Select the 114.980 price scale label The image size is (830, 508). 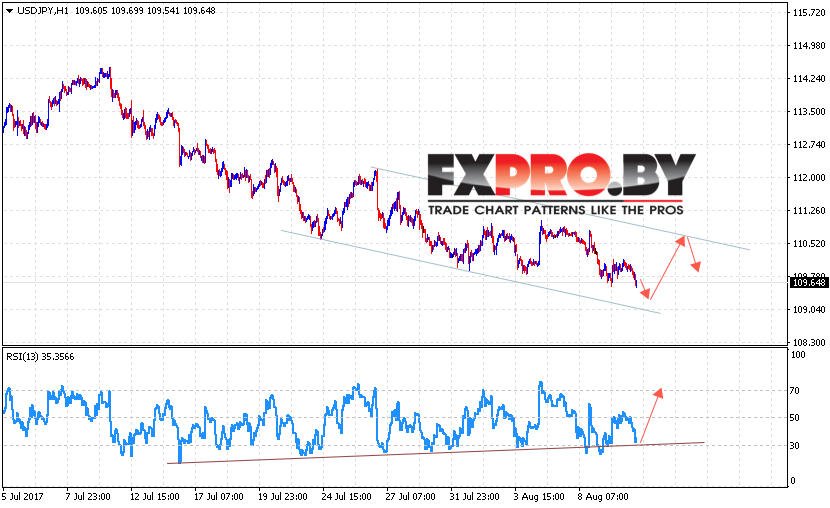809,46
